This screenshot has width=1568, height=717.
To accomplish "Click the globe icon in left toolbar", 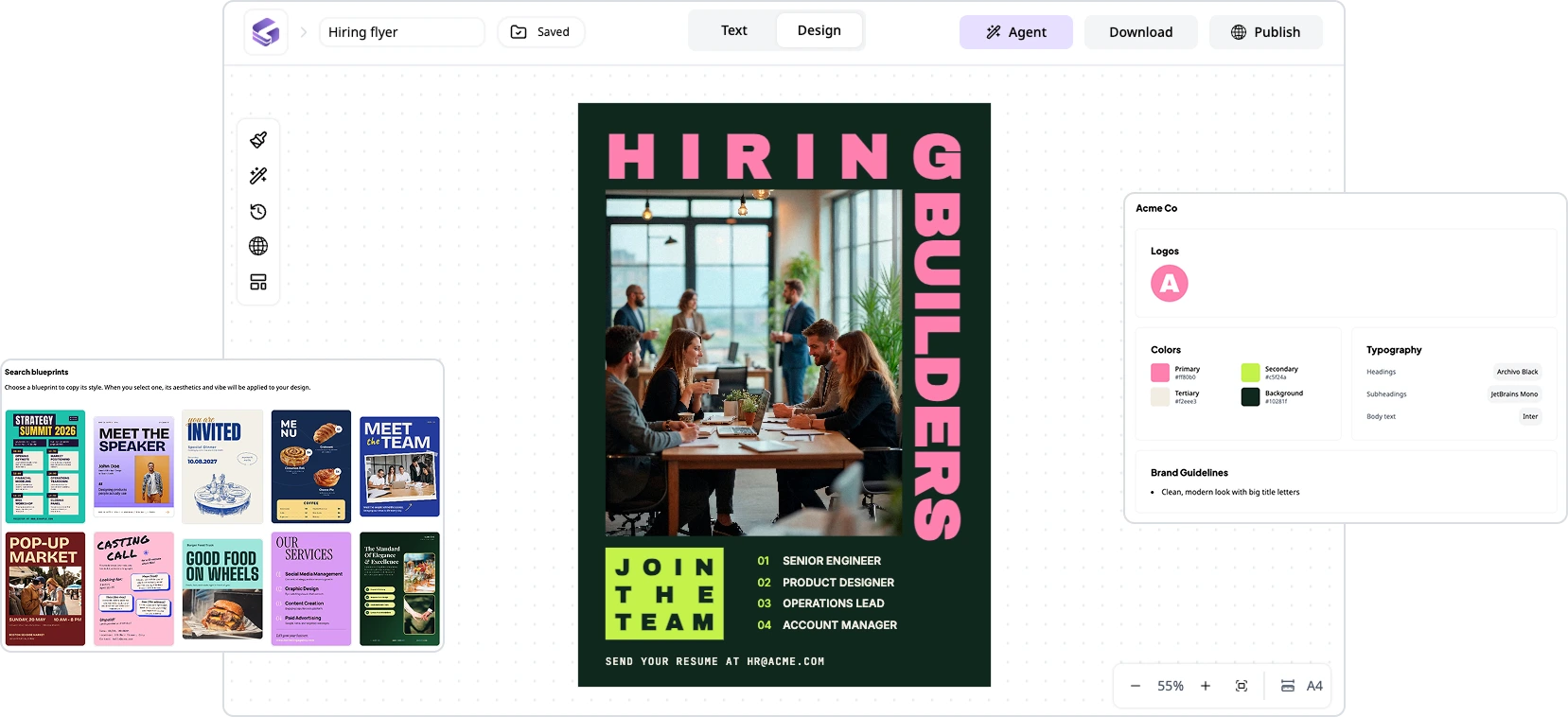I will pos(258,246).
